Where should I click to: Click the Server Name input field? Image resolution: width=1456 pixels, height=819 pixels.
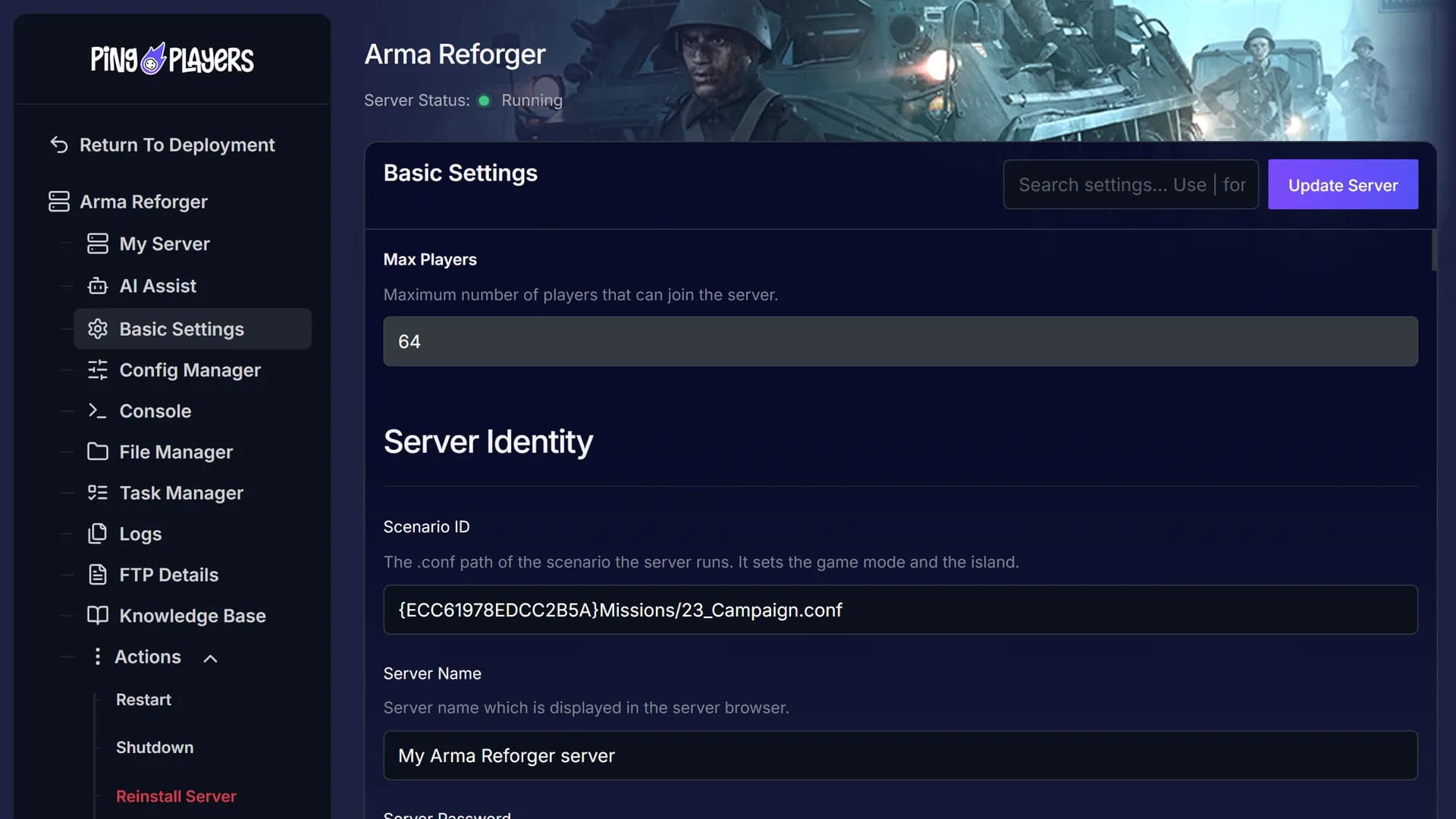click(x=900, y=755)
